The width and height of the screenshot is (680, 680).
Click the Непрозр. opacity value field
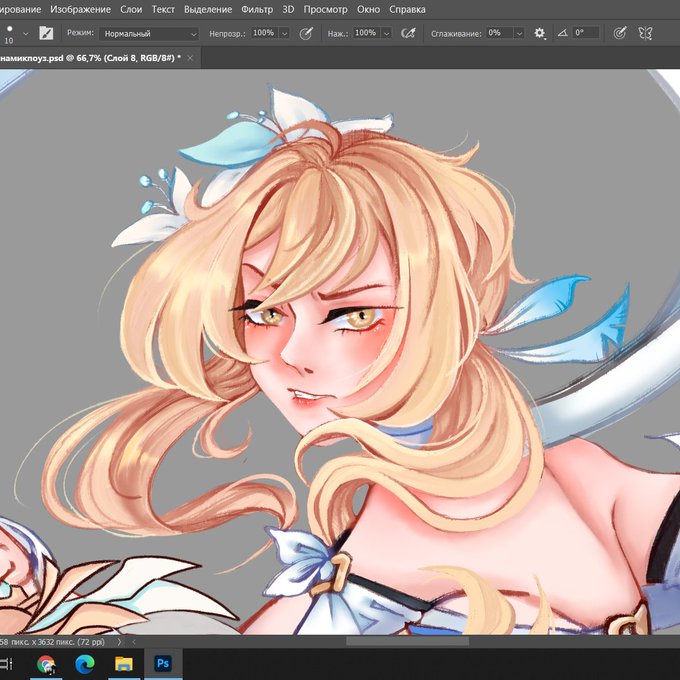[264, 33]
